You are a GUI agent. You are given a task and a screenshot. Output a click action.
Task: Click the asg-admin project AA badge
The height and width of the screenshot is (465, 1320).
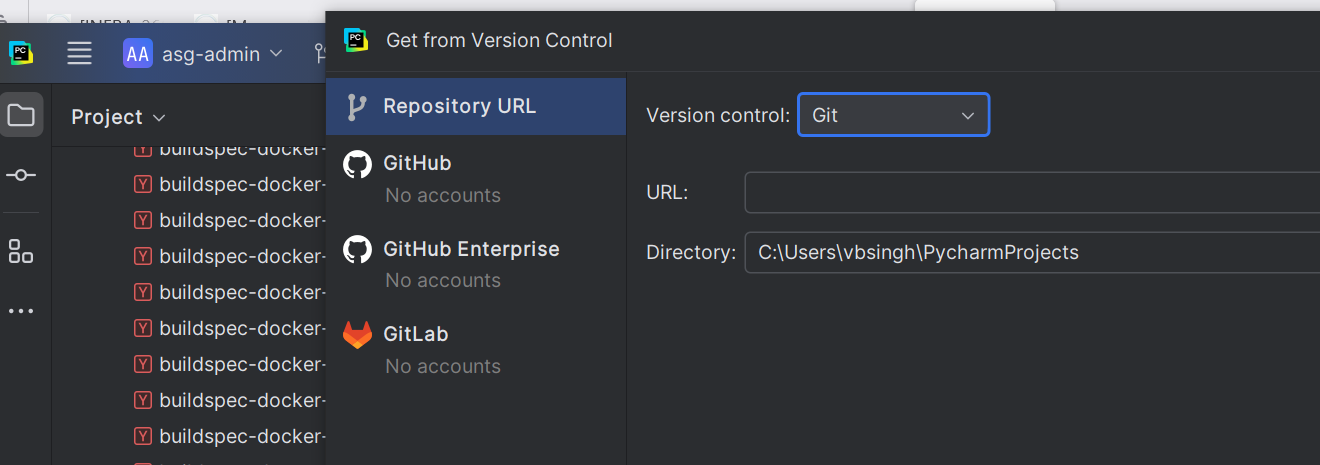pos(137,54)
